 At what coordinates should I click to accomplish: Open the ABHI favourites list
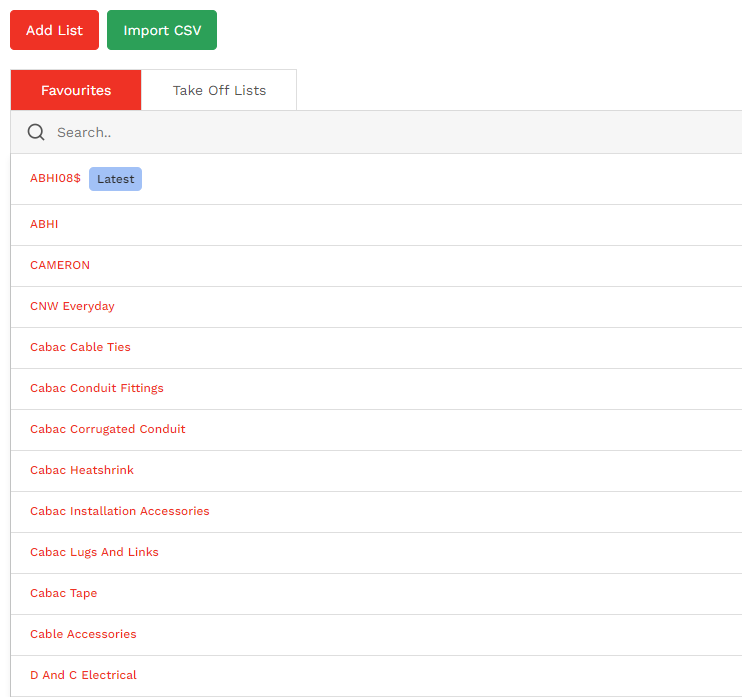(x=44, y=224)
